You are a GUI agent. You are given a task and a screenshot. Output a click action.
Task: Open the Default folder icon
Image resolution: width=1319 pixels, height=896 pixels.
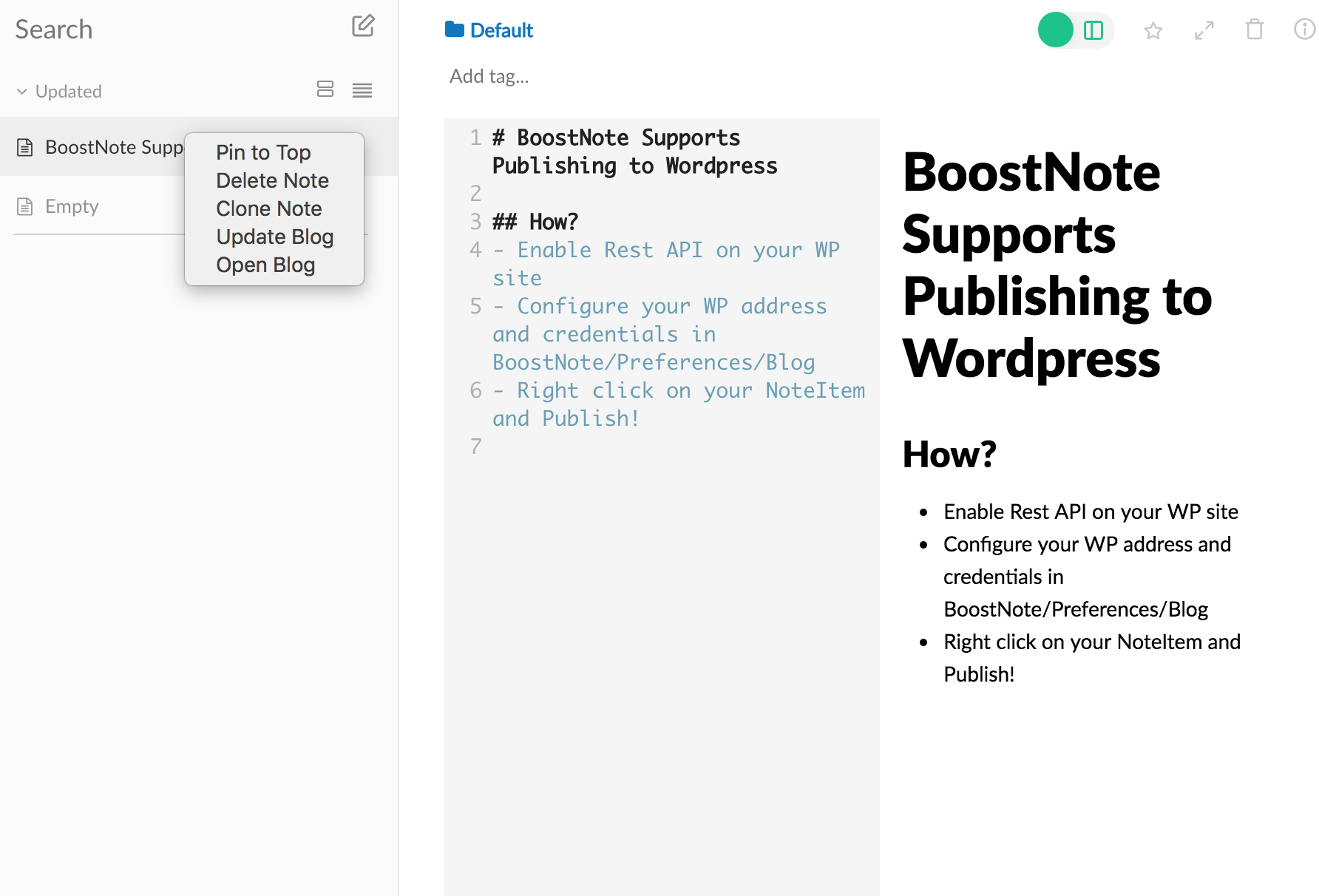click(x=455, y=30)
